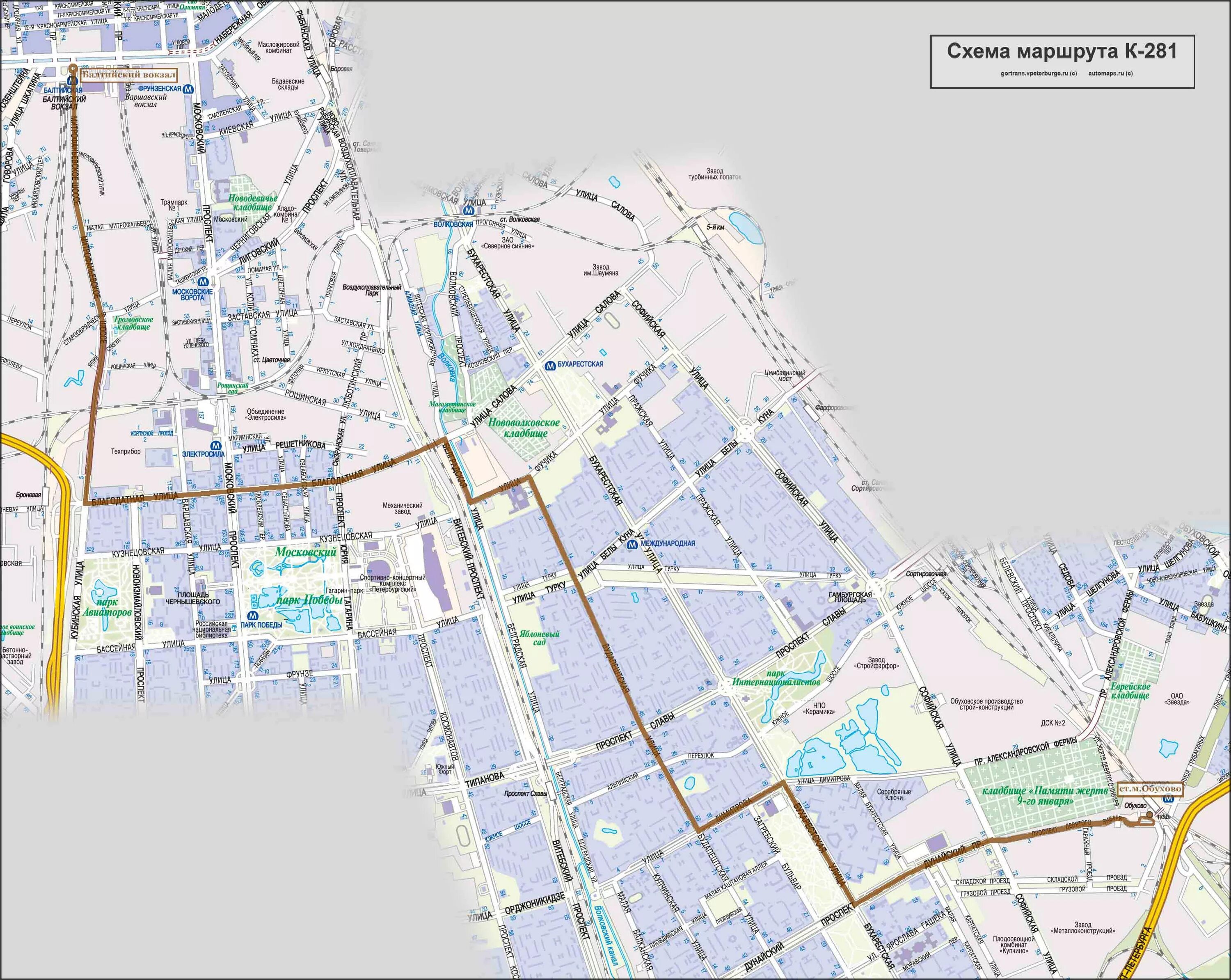The width and height of the screenshot is (1231, 980).
Task: Click the Завод им. Шаумяна label
Action: [x=601, y=270]
